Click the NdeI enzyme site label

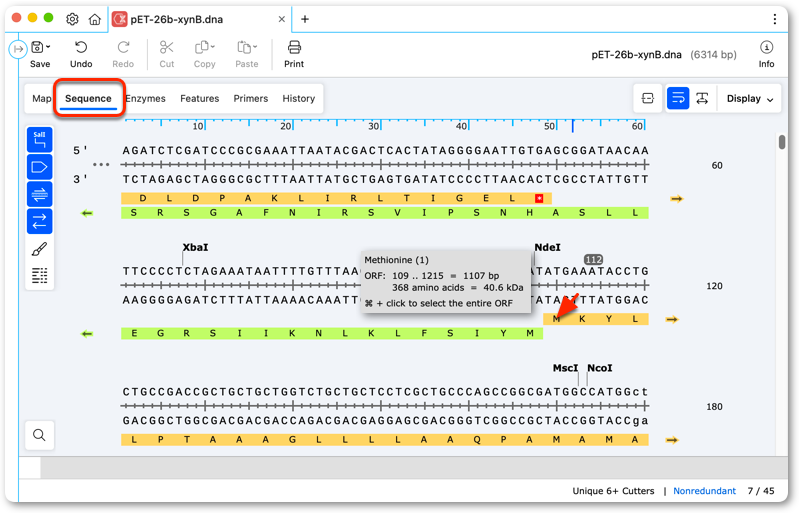coord(547,247)
